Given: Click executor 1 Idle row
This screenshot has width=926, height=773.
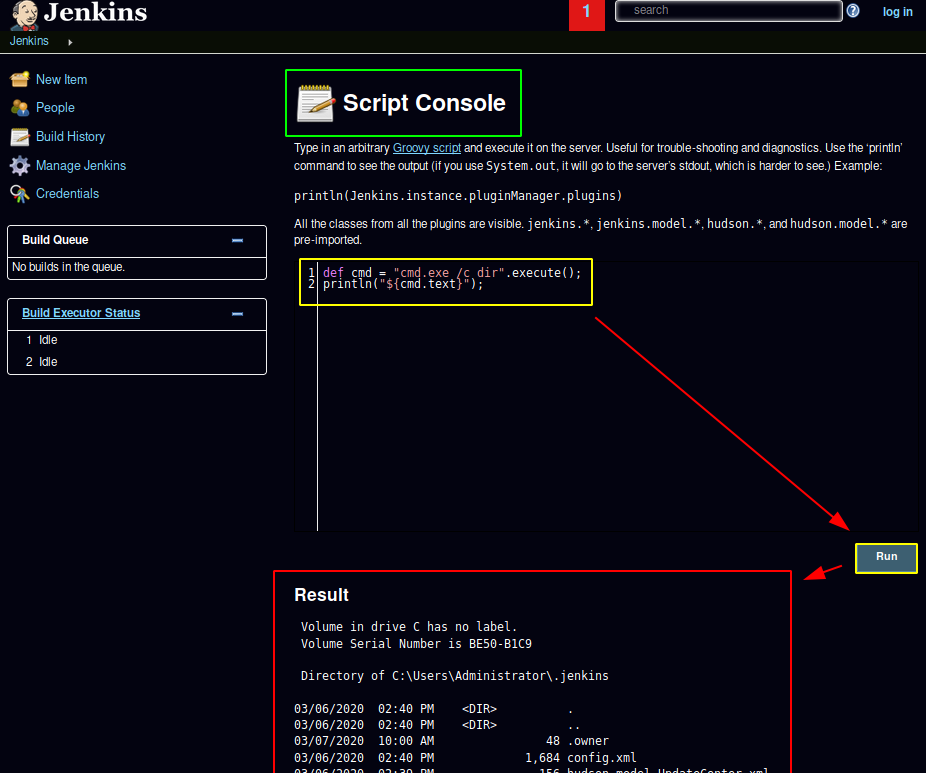Looking at the screenshot, I should pos(136,340).
